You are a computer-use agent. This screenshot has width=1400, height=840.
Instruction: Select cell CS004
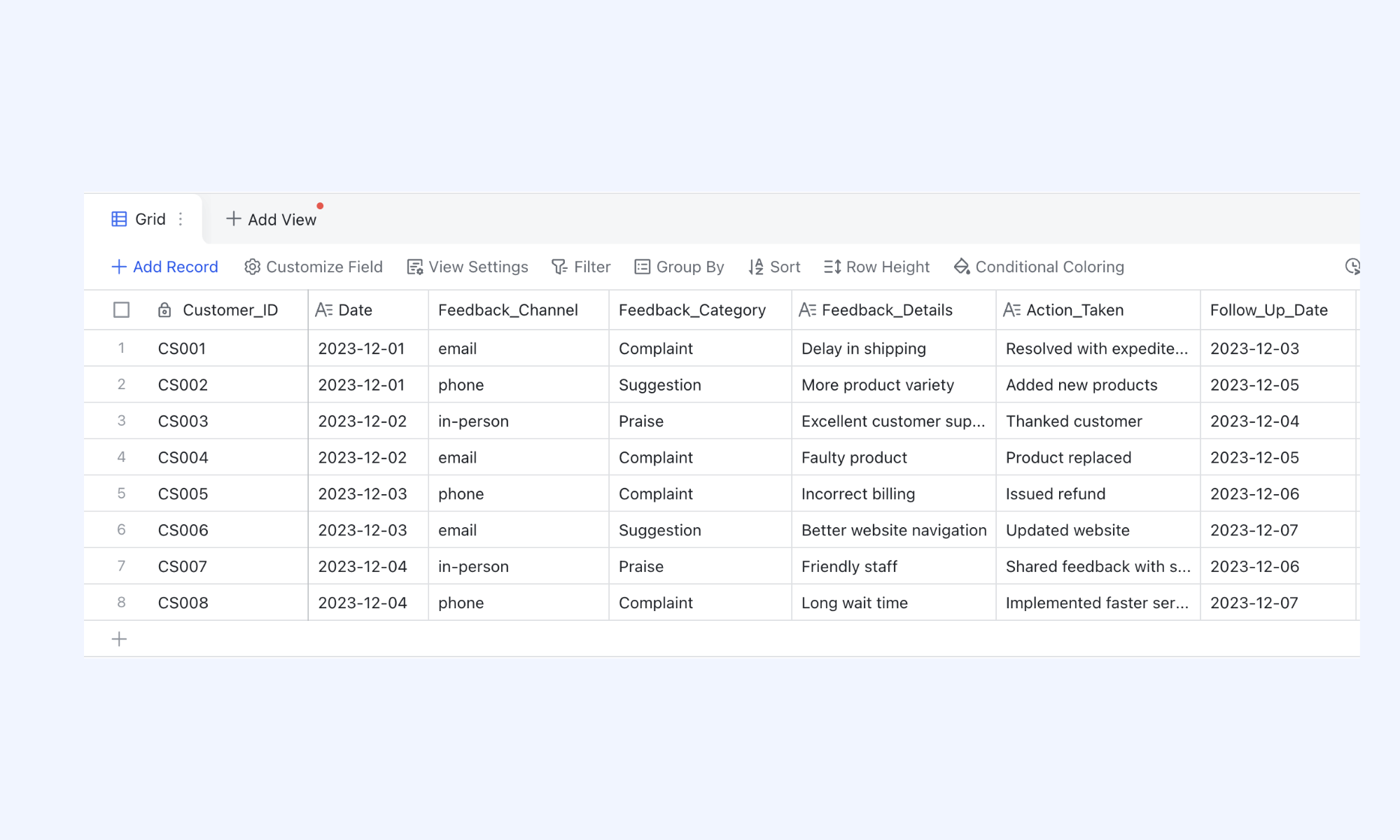228,457
